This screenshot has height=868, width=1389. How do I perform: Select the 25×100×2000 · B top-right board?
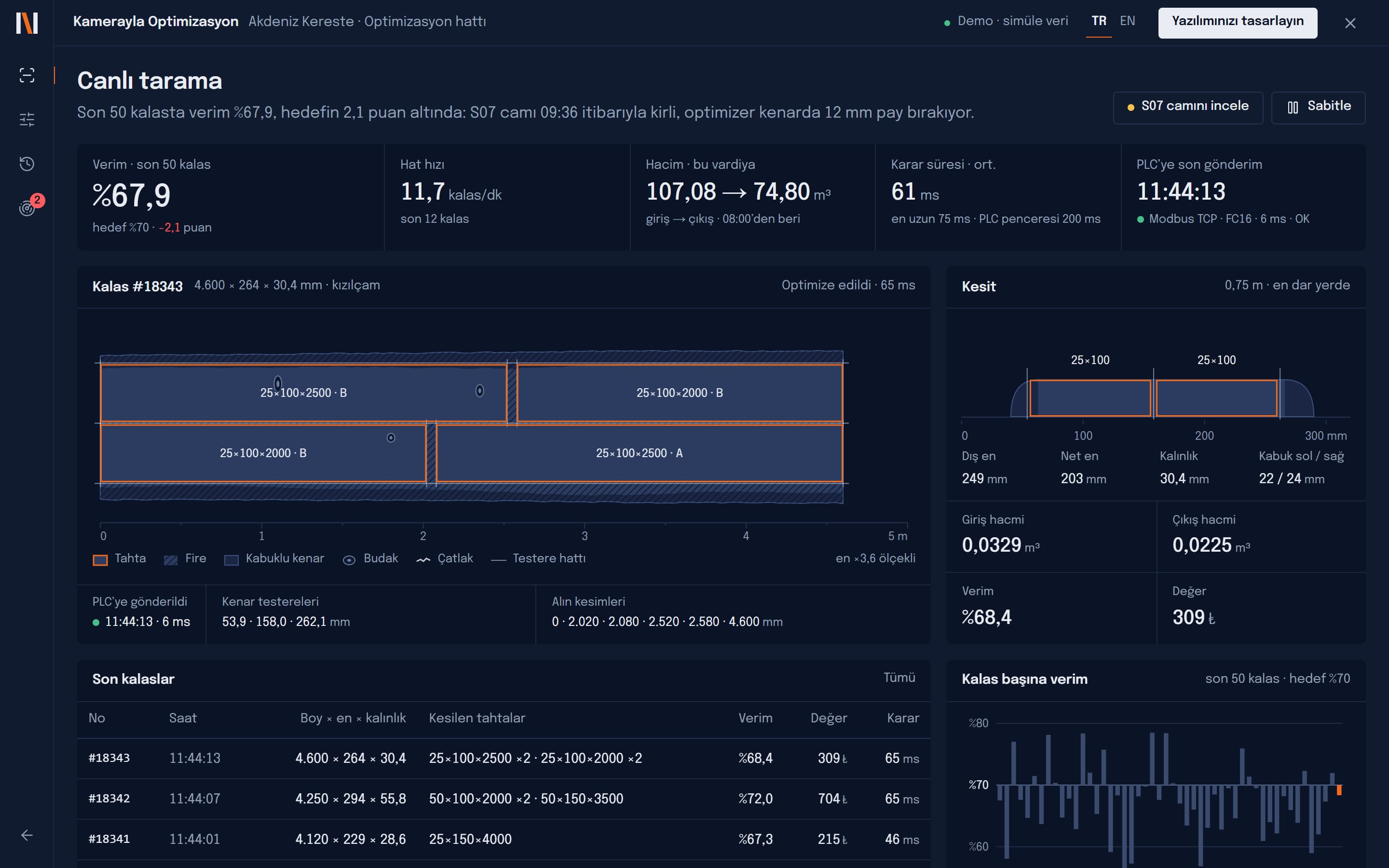680,393
